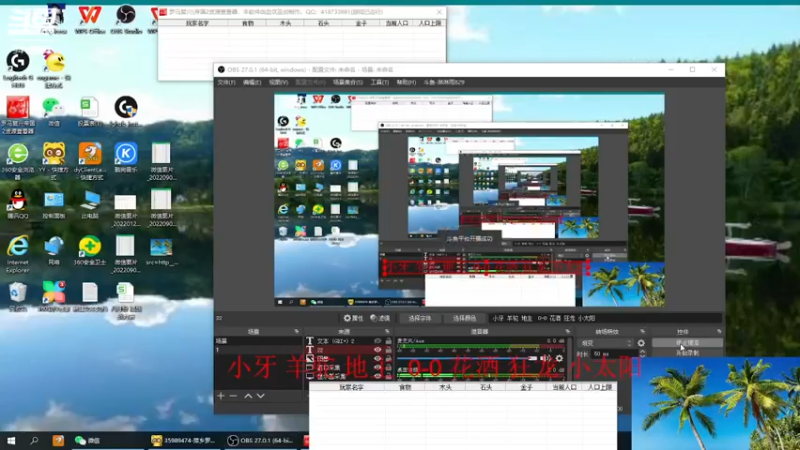
Task: Select the text source named 22
Action: pyautogui.click(x=348, y=350)
